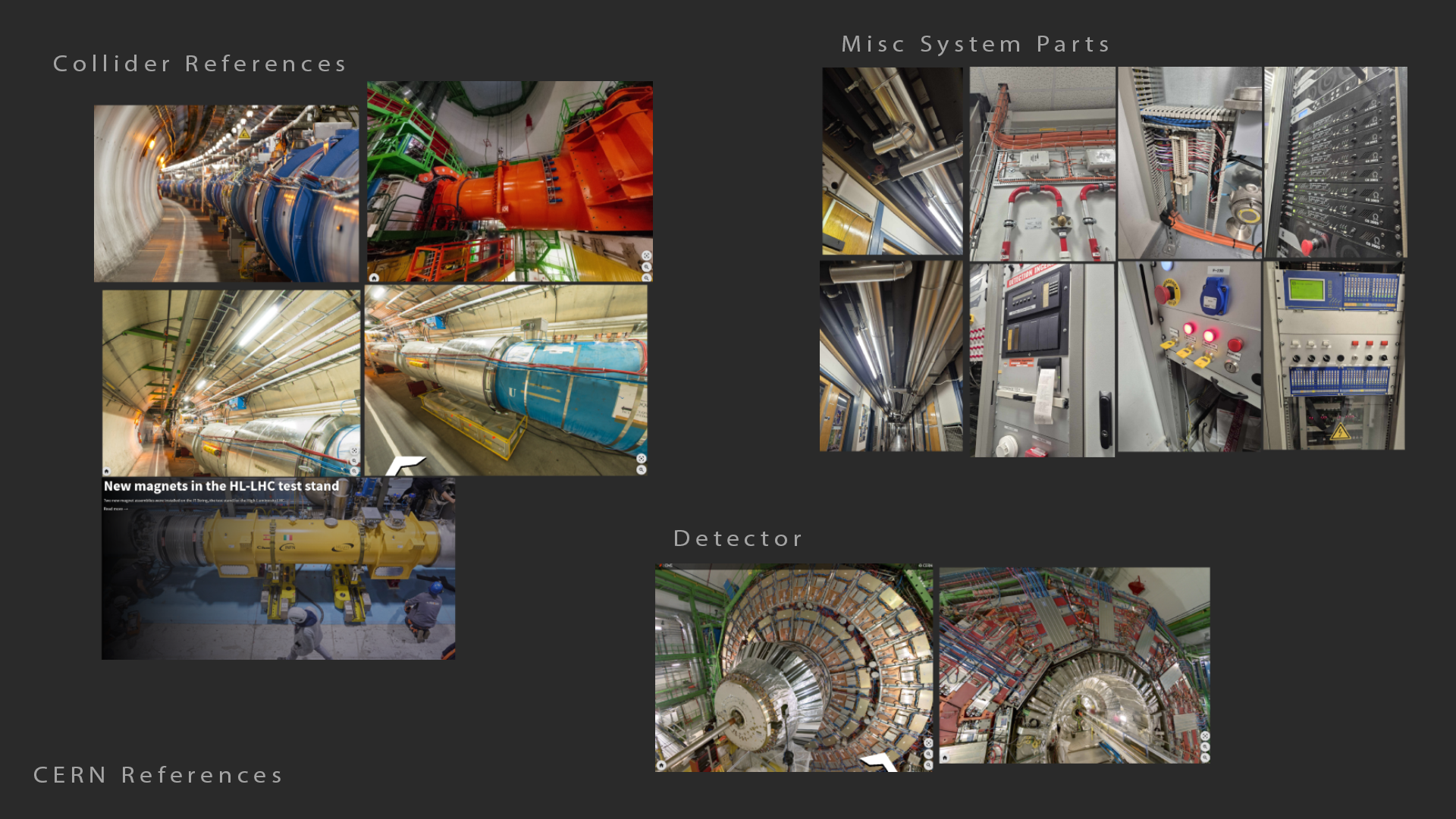Select the circular detector end-cap image
Viewport: 1456px width, 819px height.
pos(794,667)
